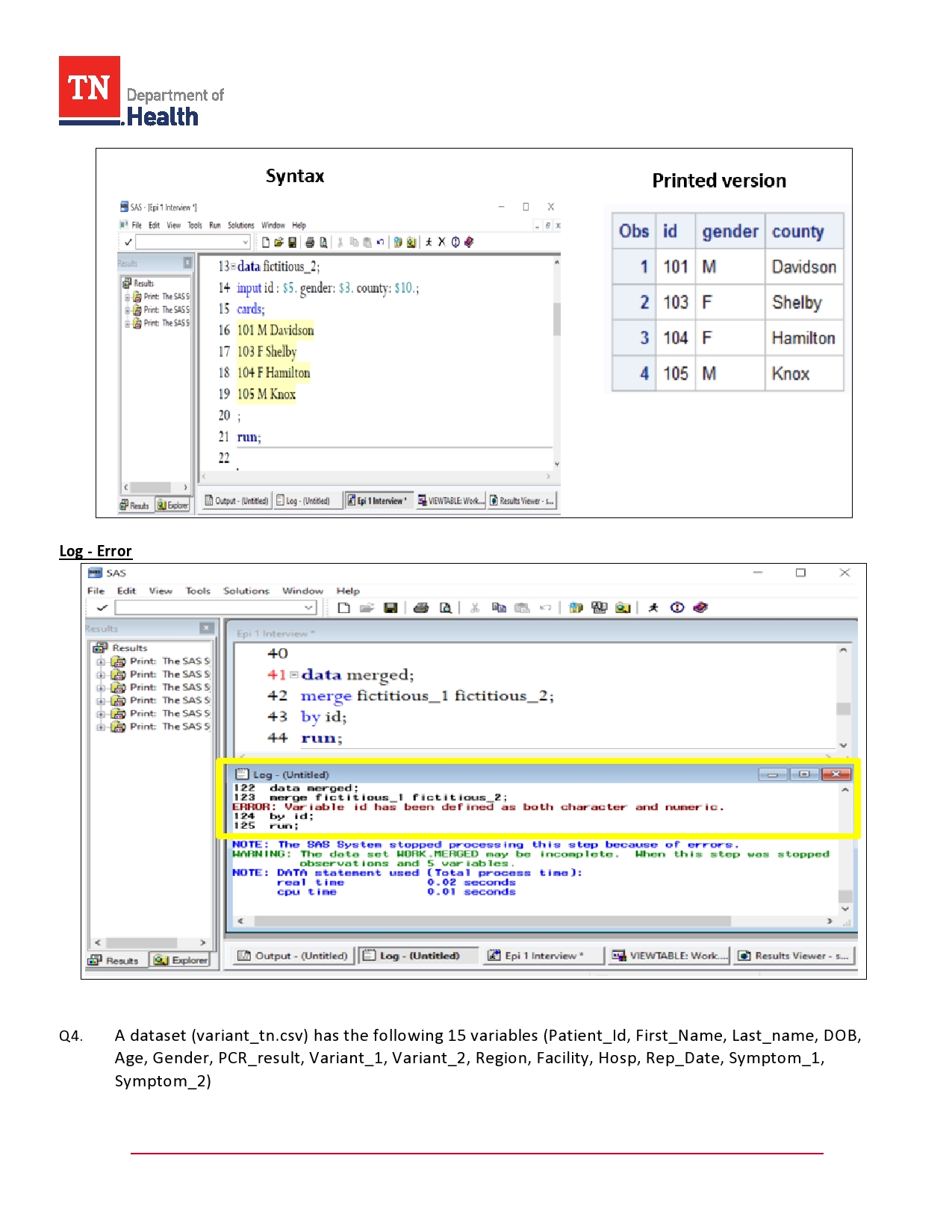Click Print Preview icon in Syntax SAS toolbar
Image resolution: width=952 pixels, height=1232 pixels.
tap(323, 242)
